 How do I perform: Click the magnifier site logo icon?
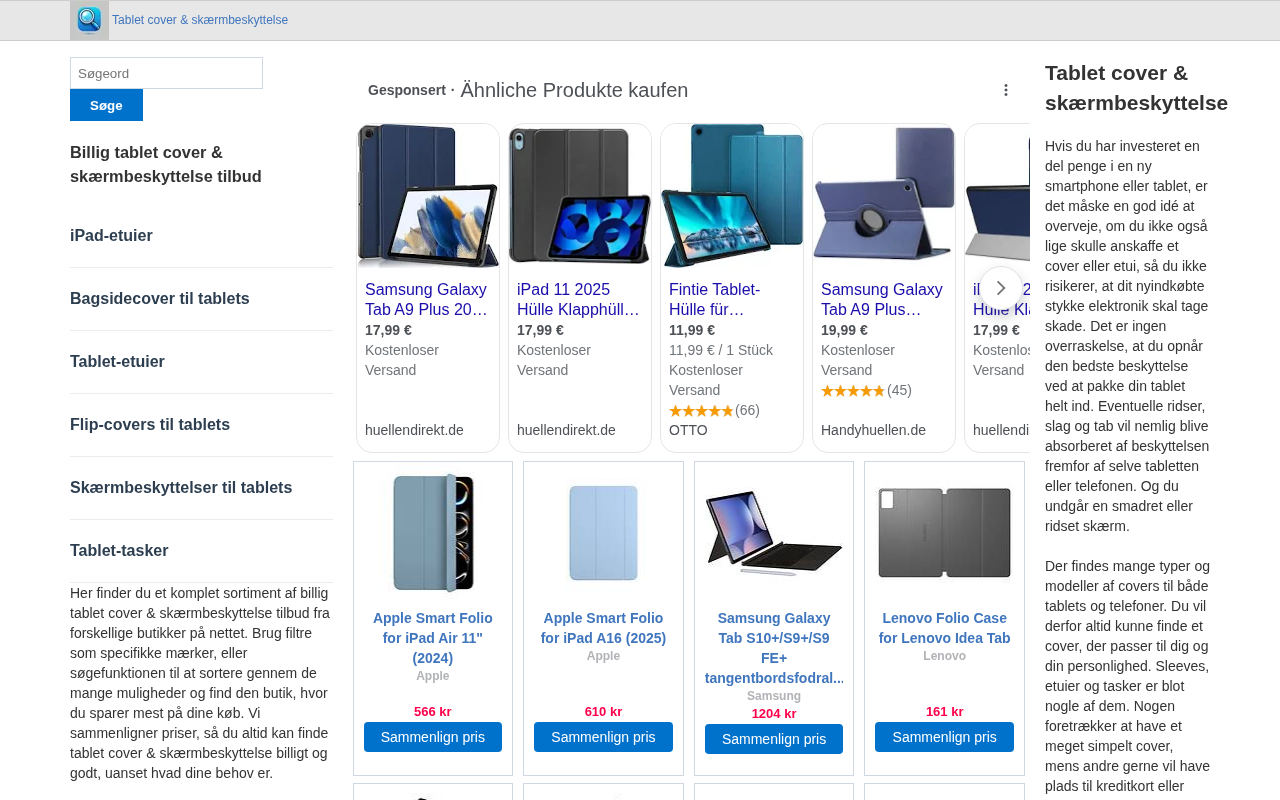89,20
